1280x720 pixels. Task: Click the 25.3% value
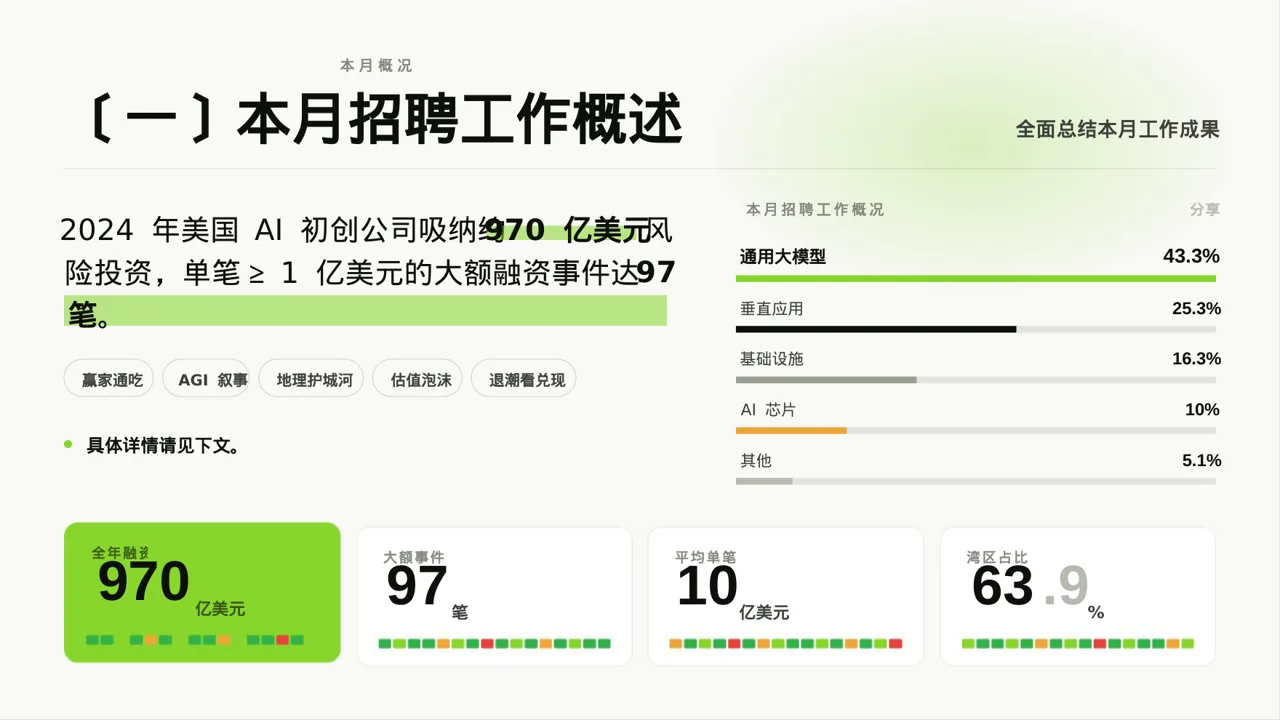(x=1196, y=309)
